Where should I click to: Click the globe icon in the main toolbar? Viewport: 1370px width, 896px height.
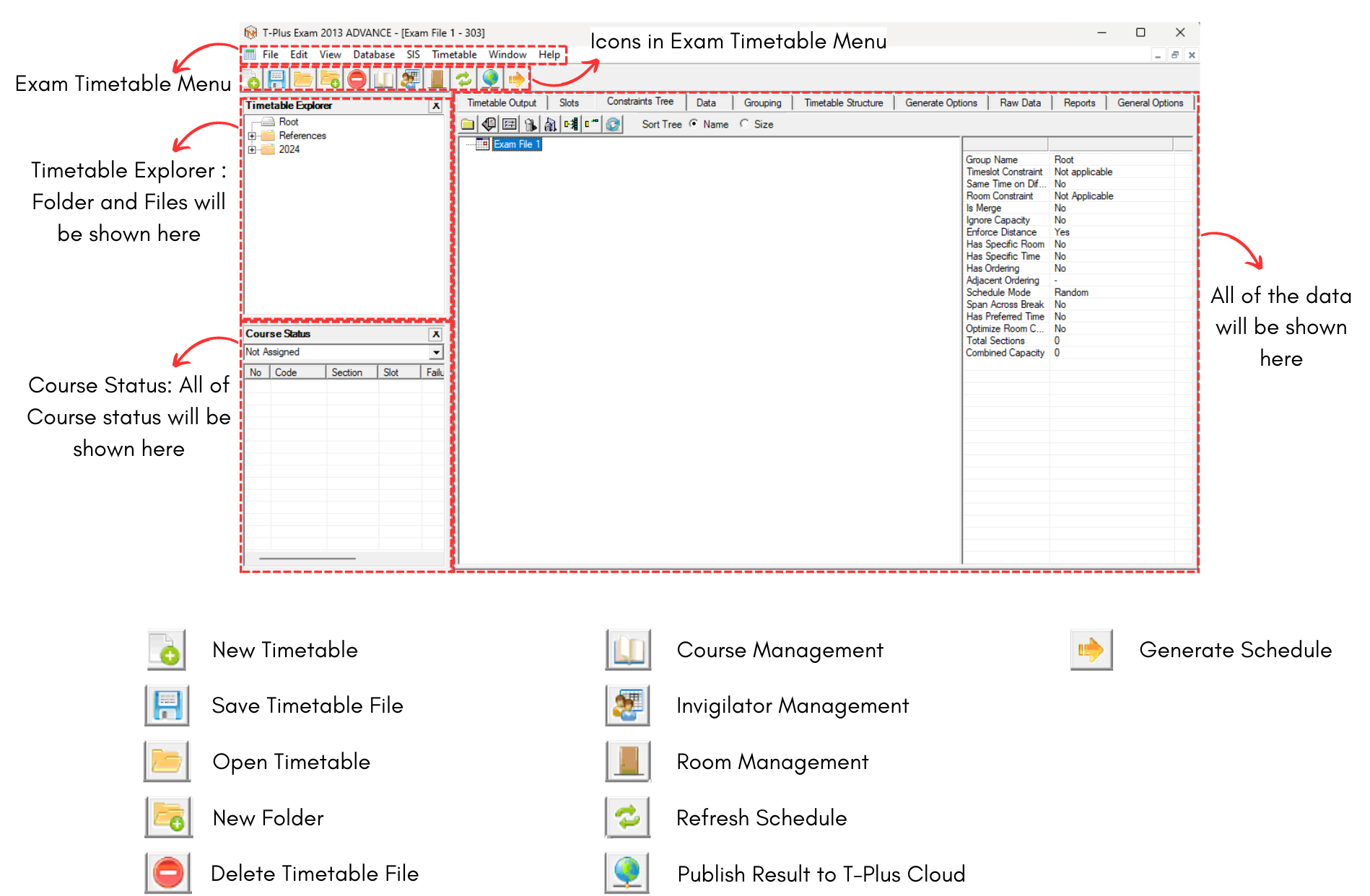click(x=490, y=79)
